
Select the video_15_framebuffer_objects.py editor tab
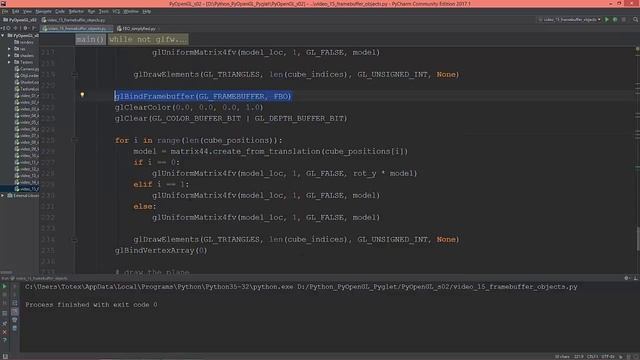point(77,29)
